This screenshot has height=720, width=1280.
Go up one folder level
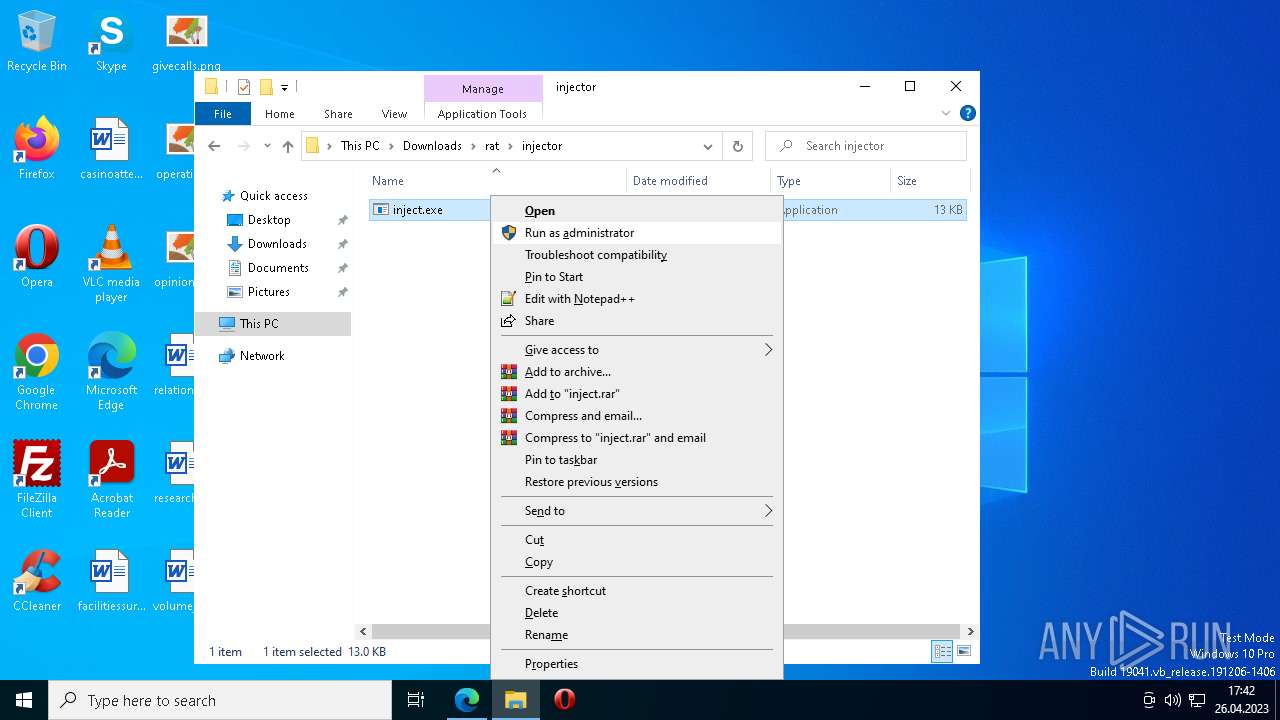[x=288, y=146]
